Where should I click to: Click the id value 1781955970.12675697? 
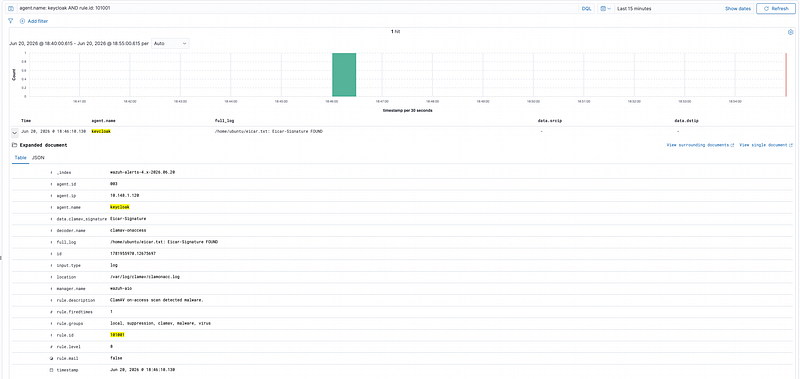[133, 254]
